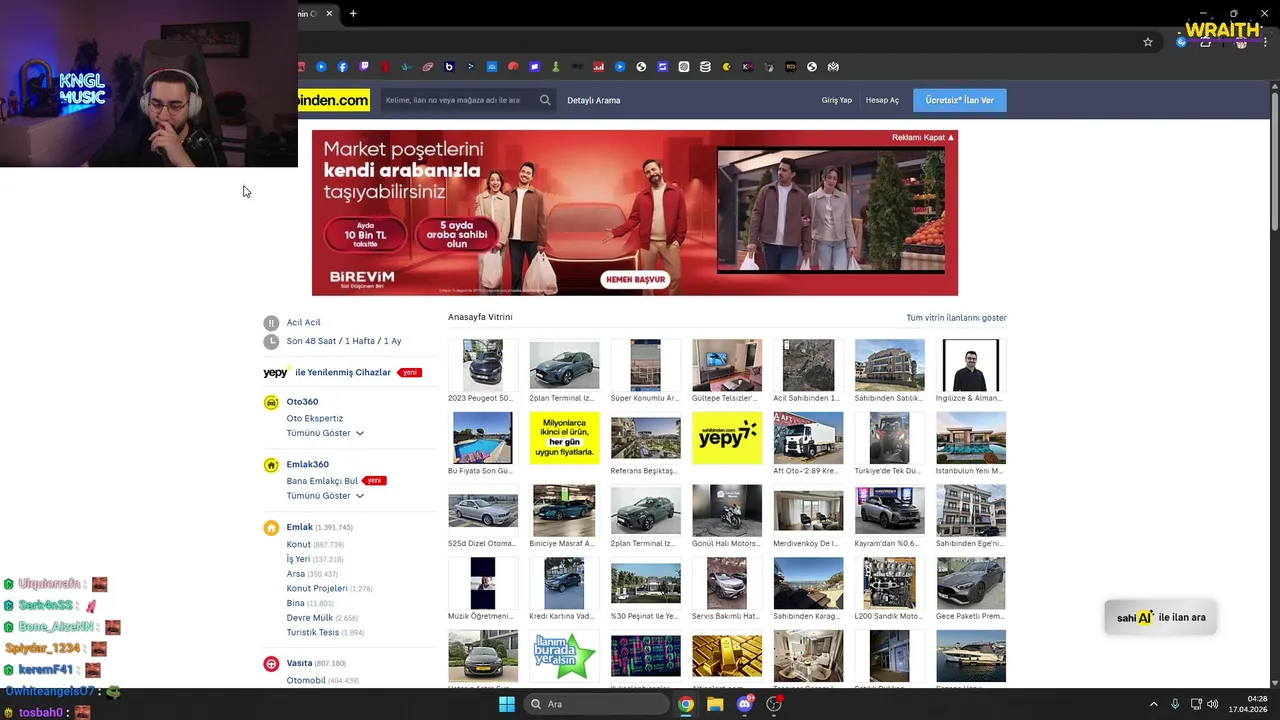1280x720 pixels.
Task: Open the Aft Oto truck listing
Action: [808, 438]
